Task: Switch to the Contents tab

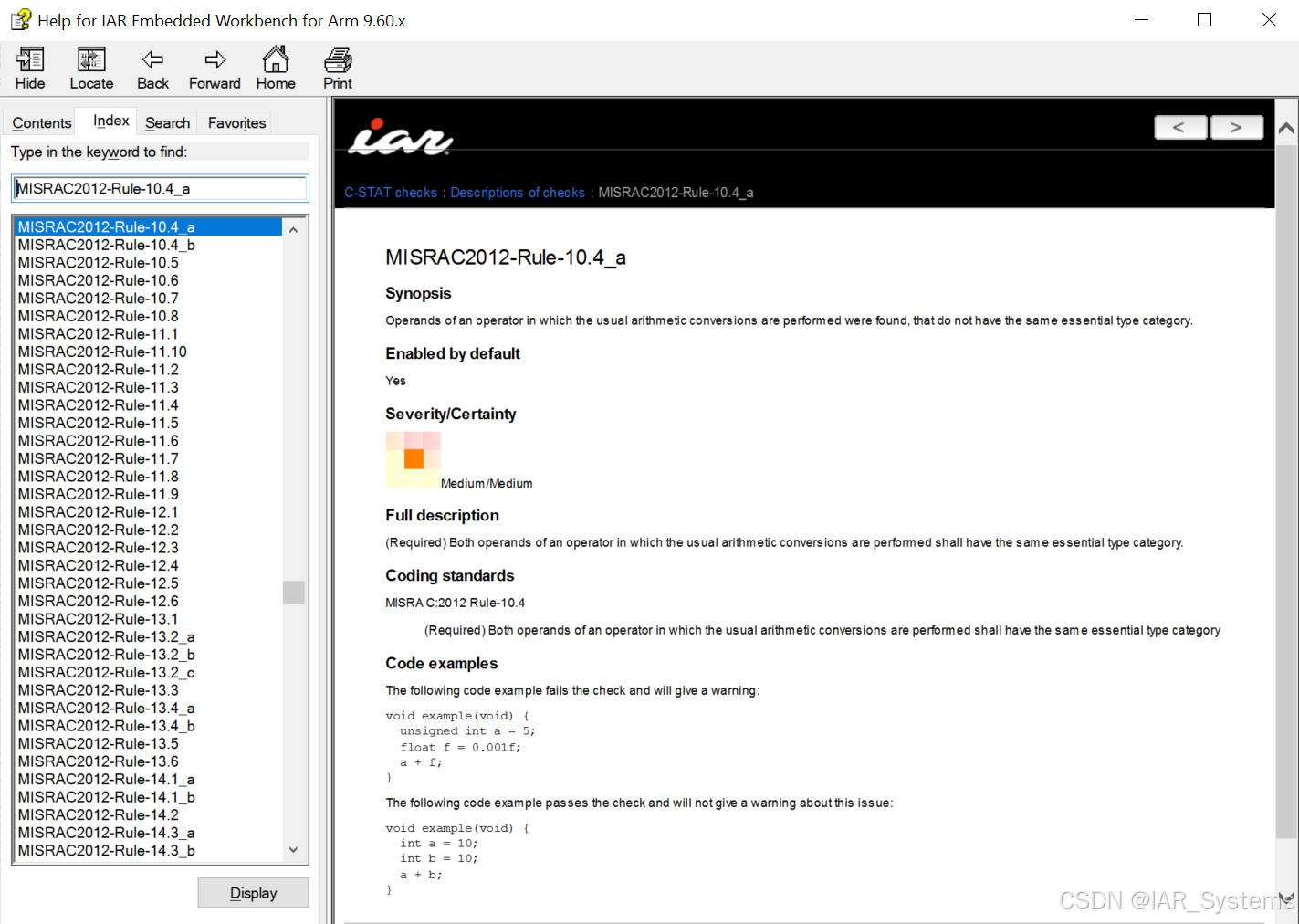Action: coord(42,122)
